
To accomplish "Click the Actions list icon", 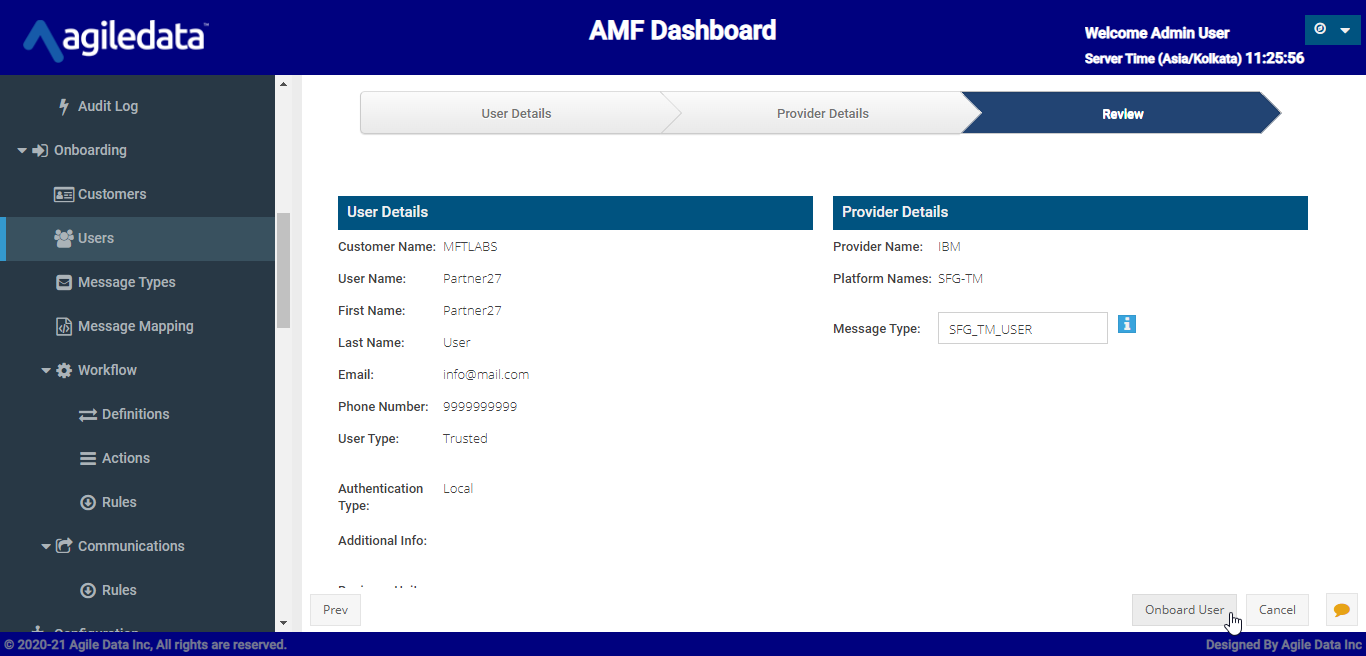I will 88,458.
